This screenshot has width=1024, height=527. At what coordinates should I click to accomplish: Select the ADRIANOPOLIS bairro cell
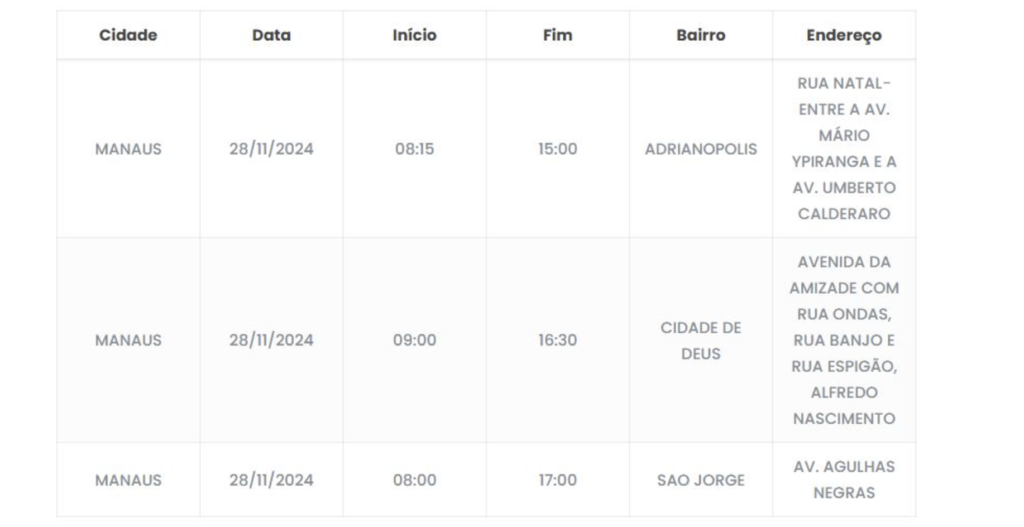pos(700,149)
